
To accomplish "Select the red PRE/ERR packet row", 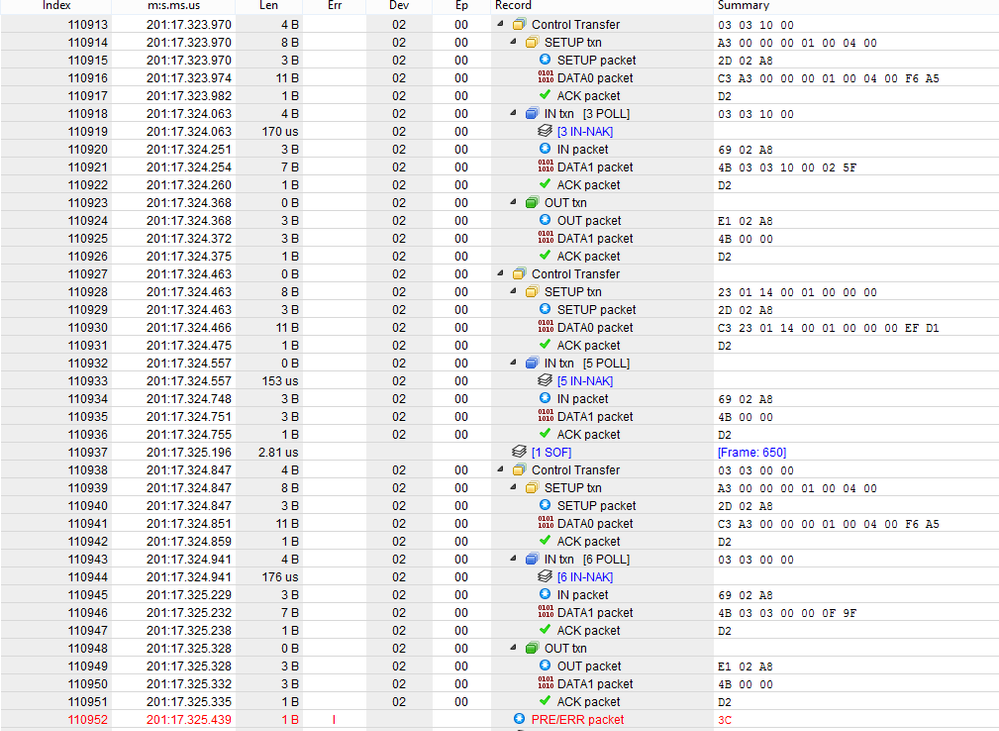I will coord(500,720).
